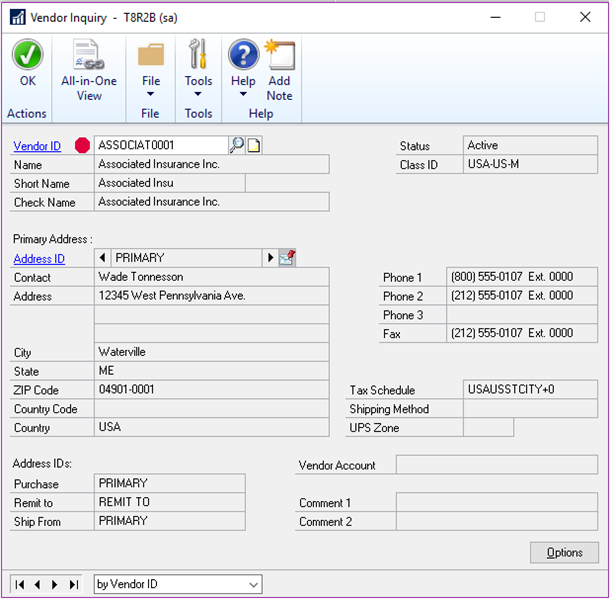Image resolution: width=612 pixels, height=600 pixels.
Task: Click the Comment 1 field
Action: pos(496,503)
